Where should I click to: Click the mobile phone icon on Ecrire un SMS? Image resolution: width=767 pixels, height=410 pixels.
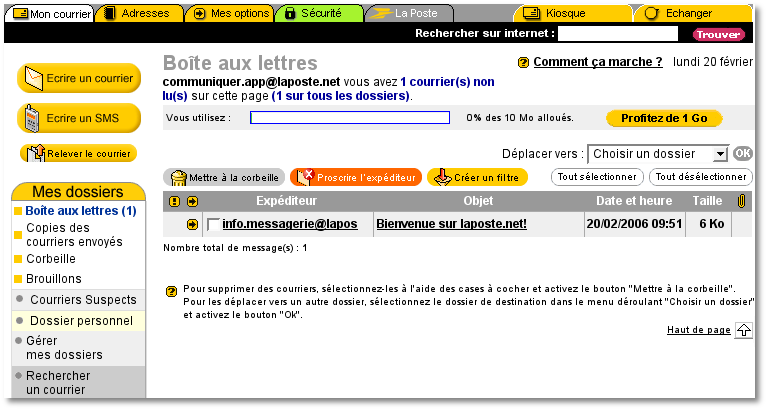[32, 118]
